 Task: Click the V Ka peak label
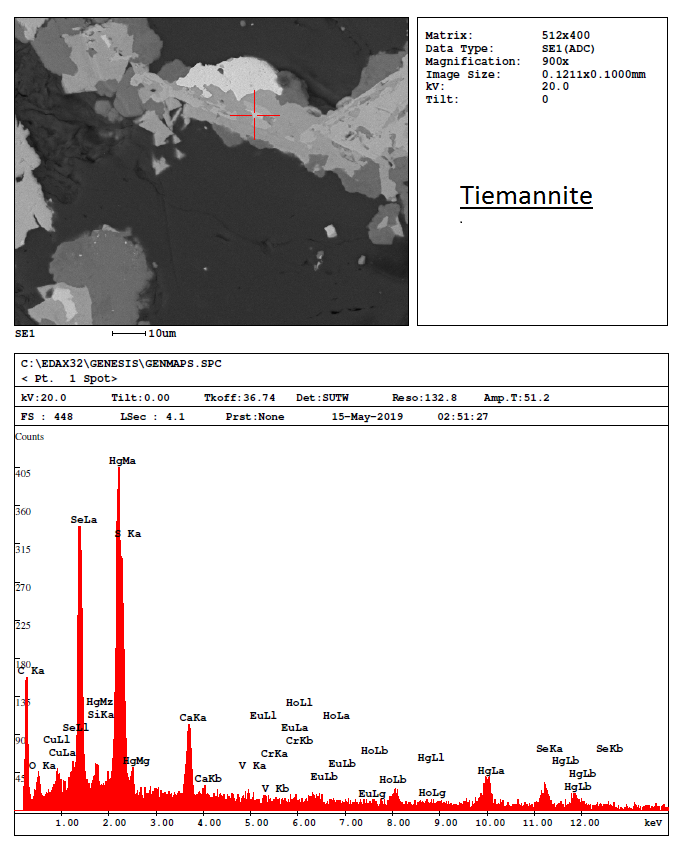click(x=252, y=766)
